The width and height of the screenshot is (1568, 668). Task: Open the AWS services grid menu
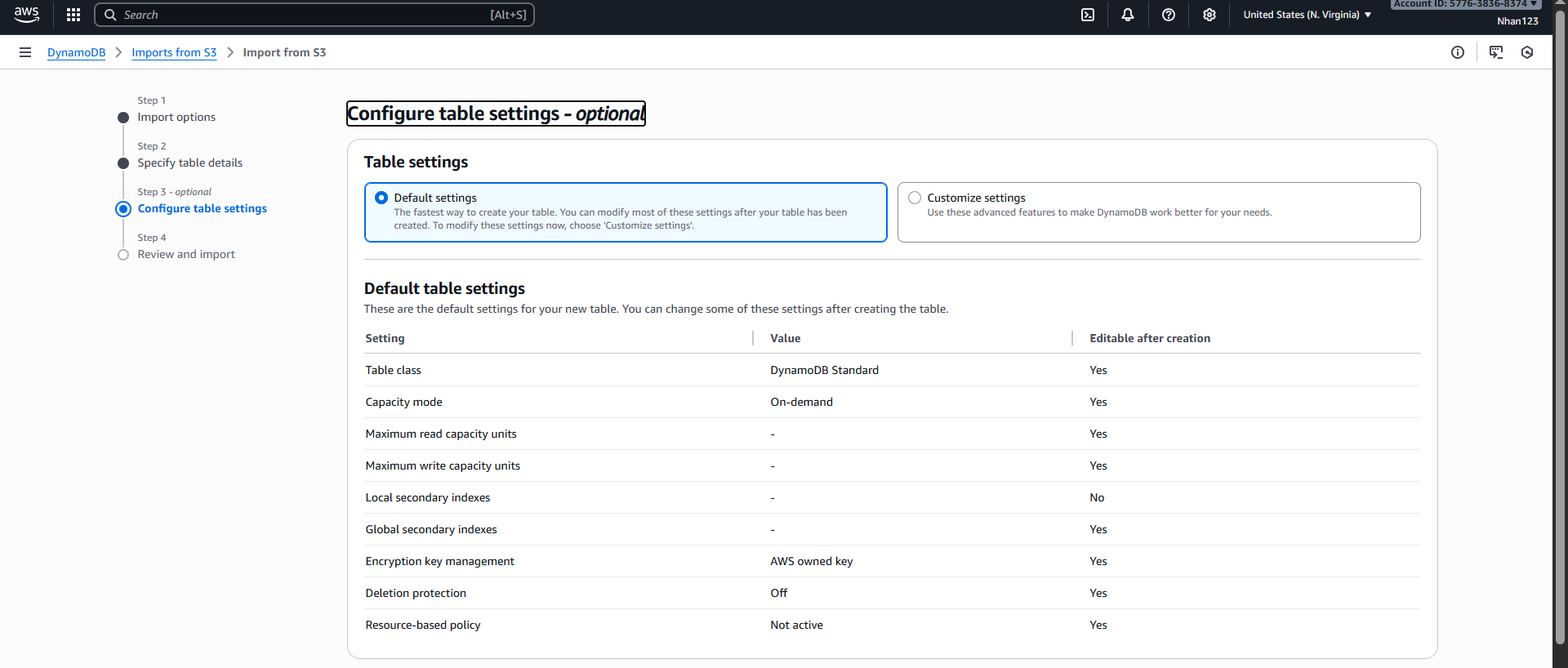click(73, 15)
